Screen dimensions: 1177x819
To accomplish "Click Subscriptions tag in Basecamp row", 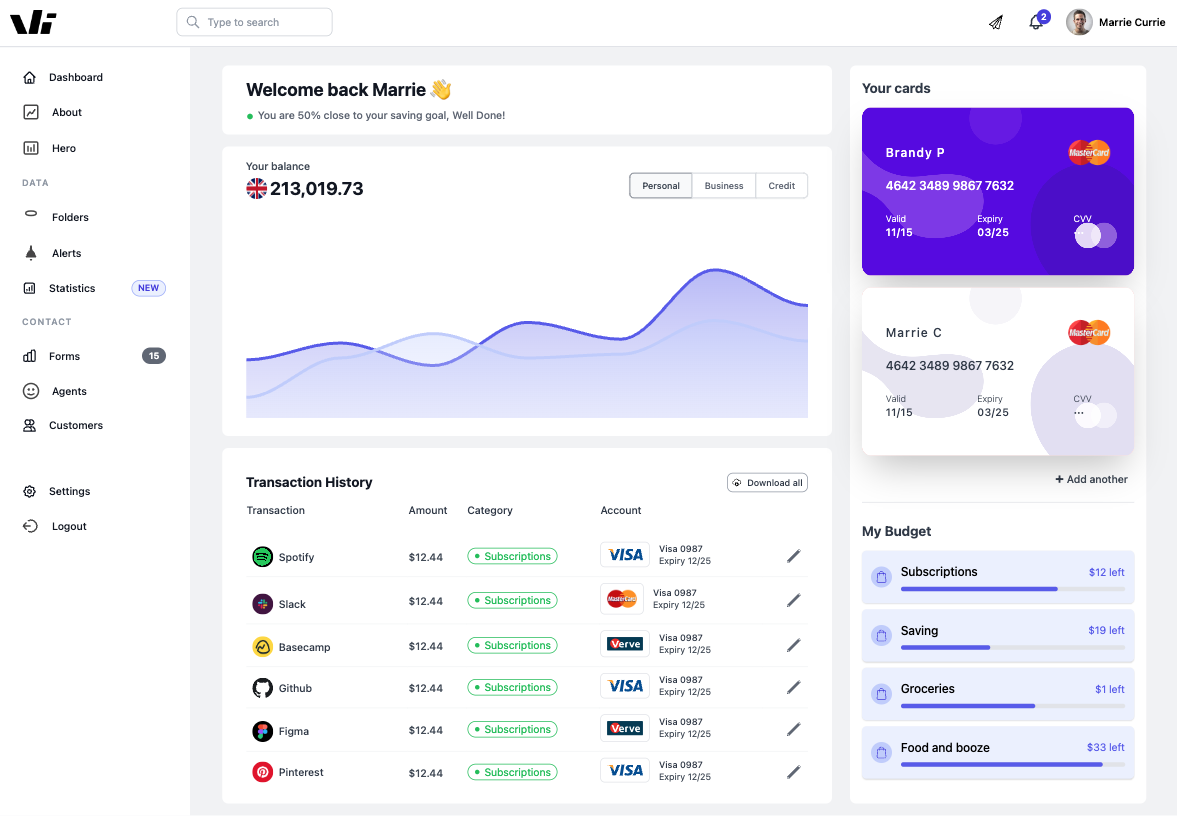I will tap(512, 646).
